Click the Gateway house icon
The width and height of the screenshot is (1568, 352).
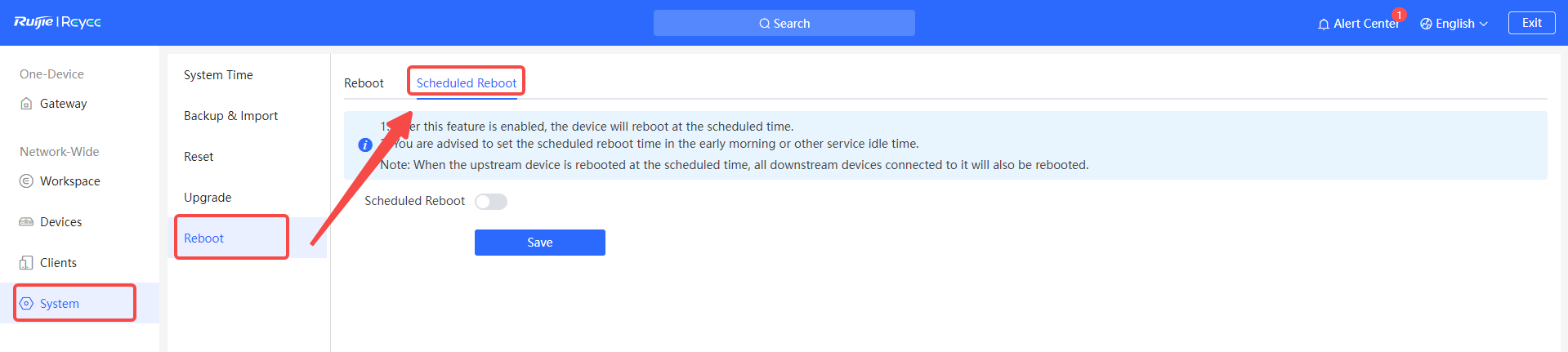(26, 104)
